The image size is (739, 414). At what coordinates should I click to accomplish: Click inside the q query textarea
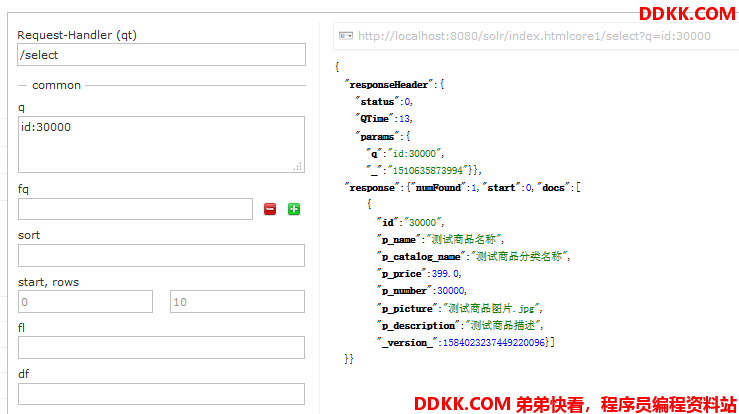162,144
